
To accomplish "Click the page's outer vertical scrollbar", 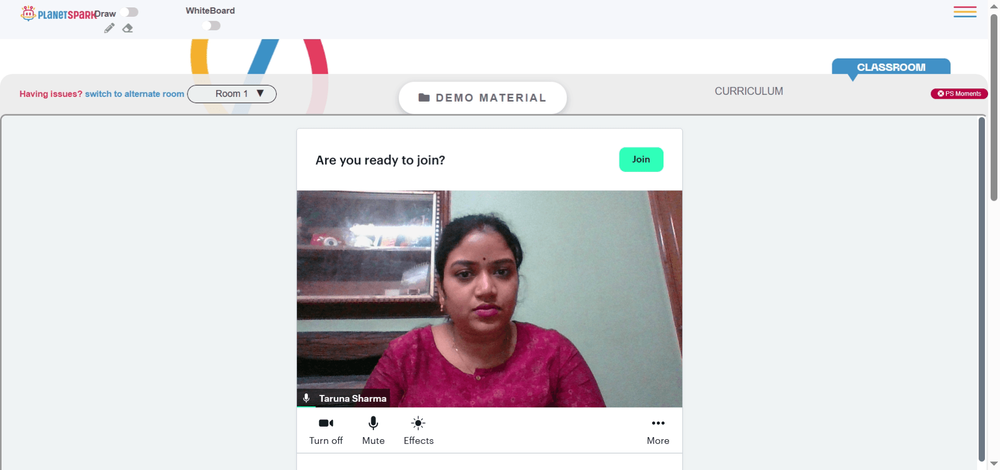I will (994, 107).
